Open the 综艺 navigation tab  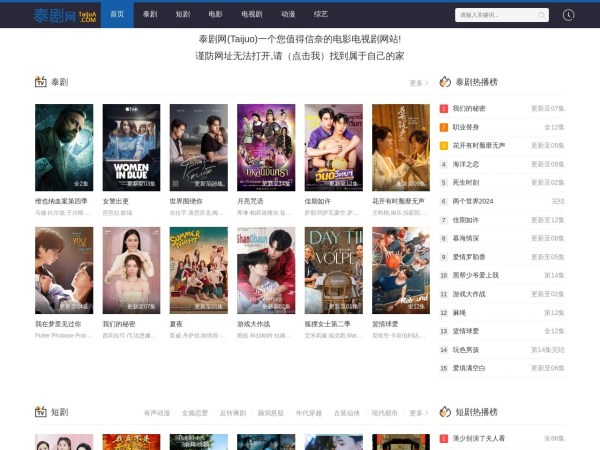tap(321, 15)
